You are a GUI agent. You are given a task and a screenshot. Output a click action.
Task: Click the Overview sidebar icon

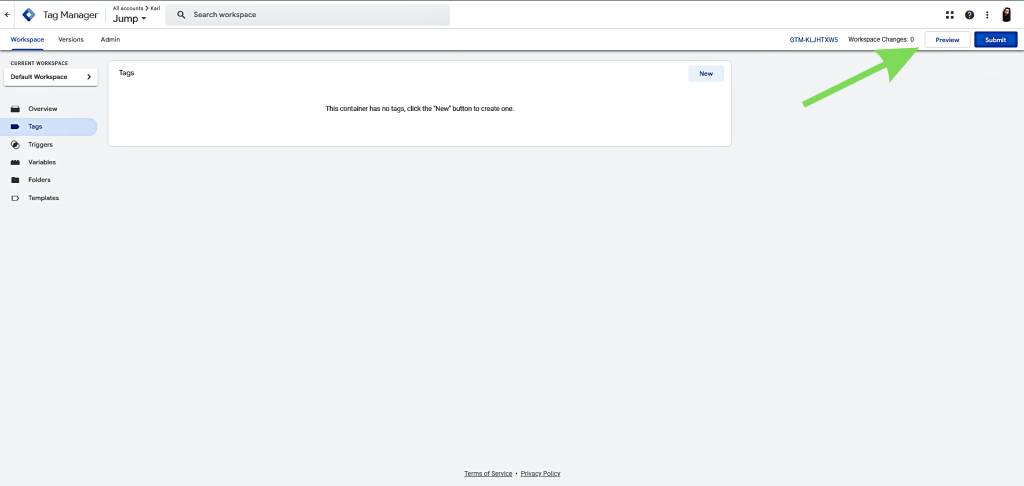pyautogui.click(x=15, y=108)
